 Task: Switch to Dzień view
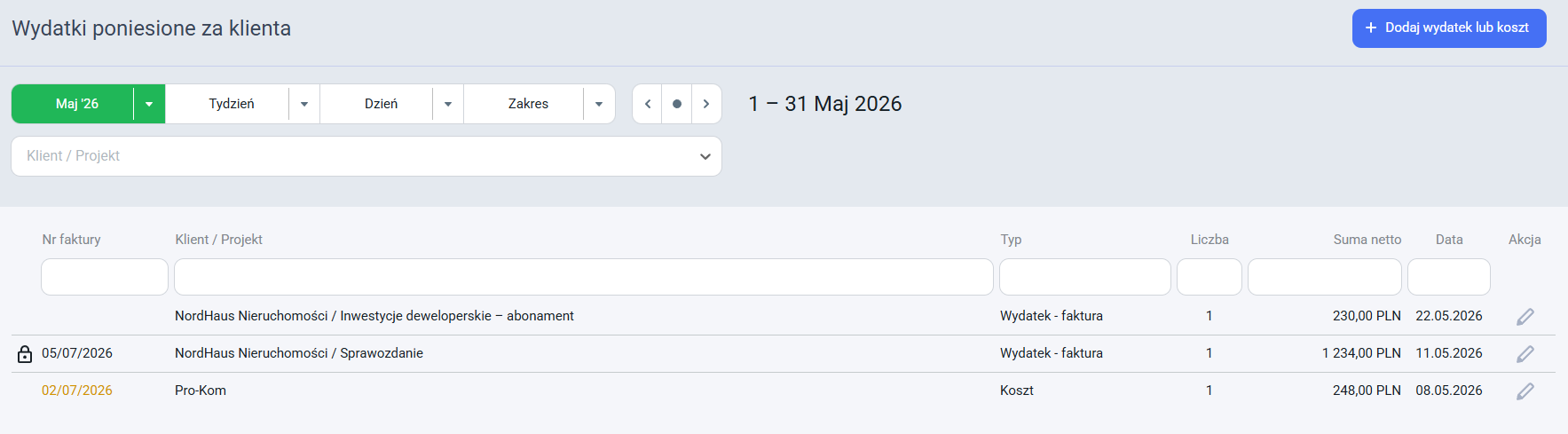pos(381,104)
